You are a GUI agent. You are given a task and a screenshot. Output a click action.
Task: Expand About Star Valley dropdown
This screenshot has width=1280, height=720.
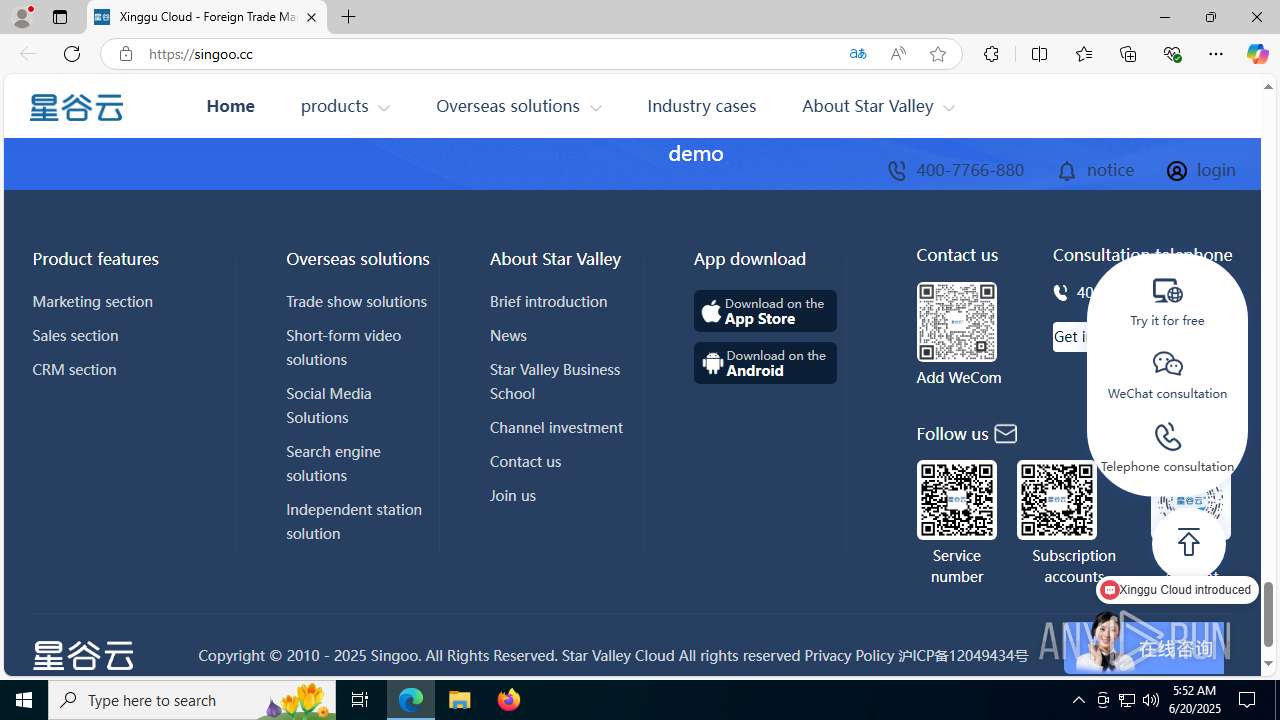(877, 106)
